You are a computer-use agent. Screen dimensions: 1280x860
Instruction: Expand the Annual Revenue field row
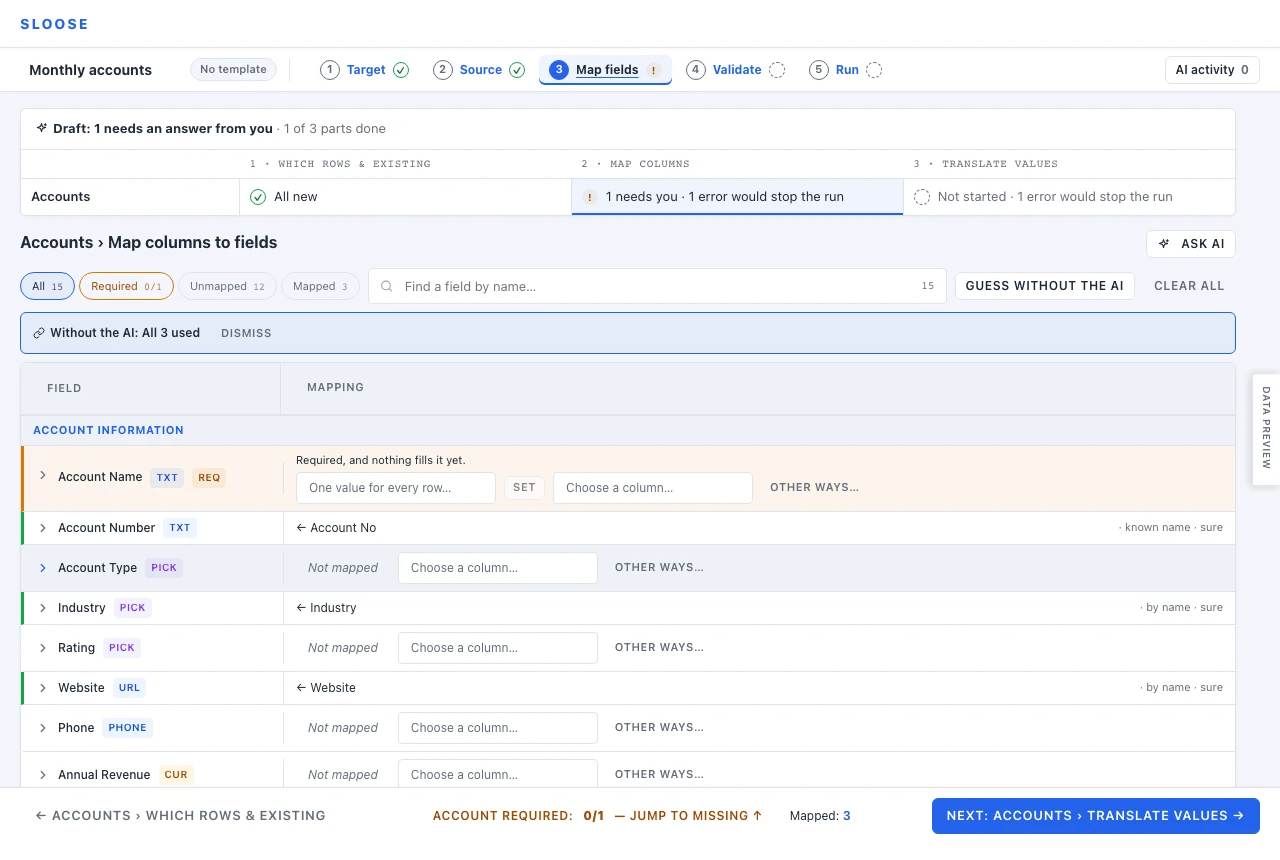43,774
